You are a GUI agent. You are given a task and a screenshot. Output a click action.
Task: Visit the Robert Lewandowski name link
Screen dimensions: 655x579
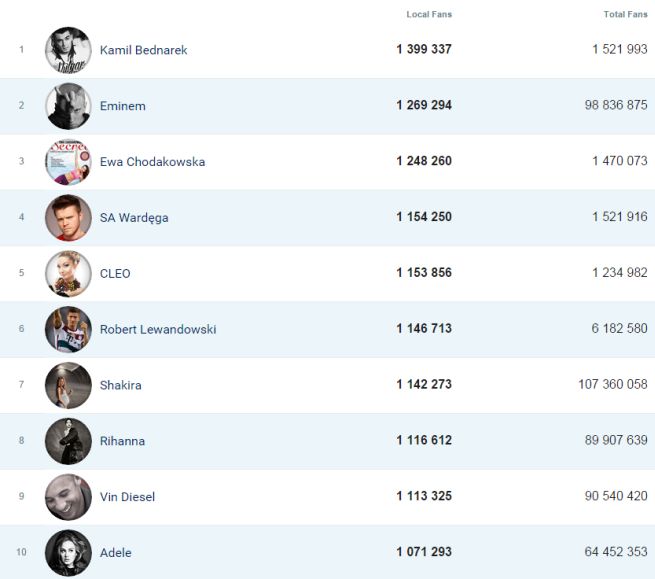[x=158, y=330]
